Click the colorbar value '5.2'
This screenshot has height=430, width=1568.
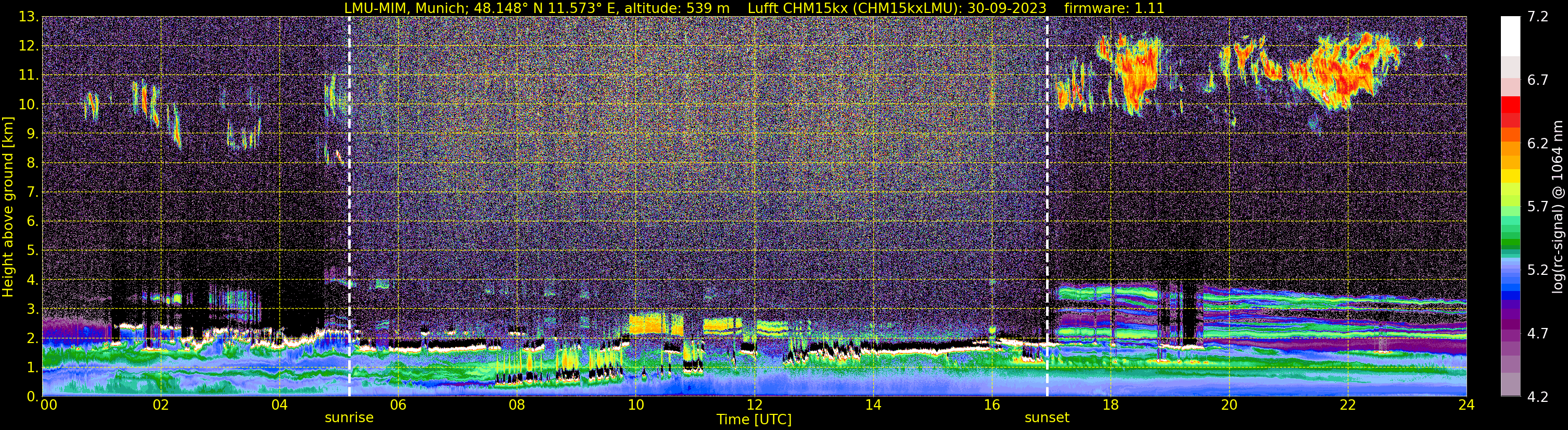click(x=1538, y=270)
